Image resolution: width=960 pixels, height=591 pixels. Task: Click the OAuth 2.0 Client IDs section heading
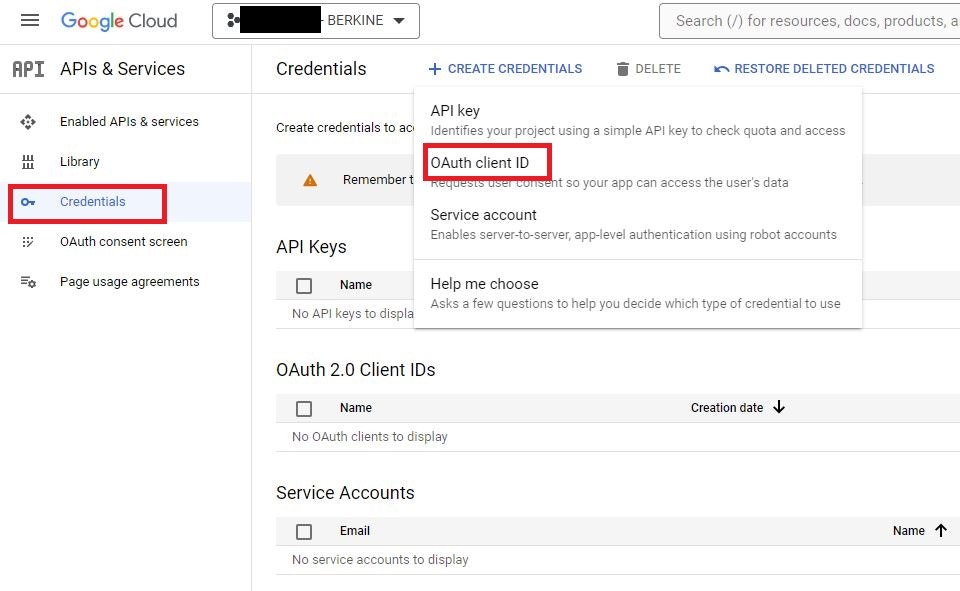pyautogui.click(x=356, y=370)
